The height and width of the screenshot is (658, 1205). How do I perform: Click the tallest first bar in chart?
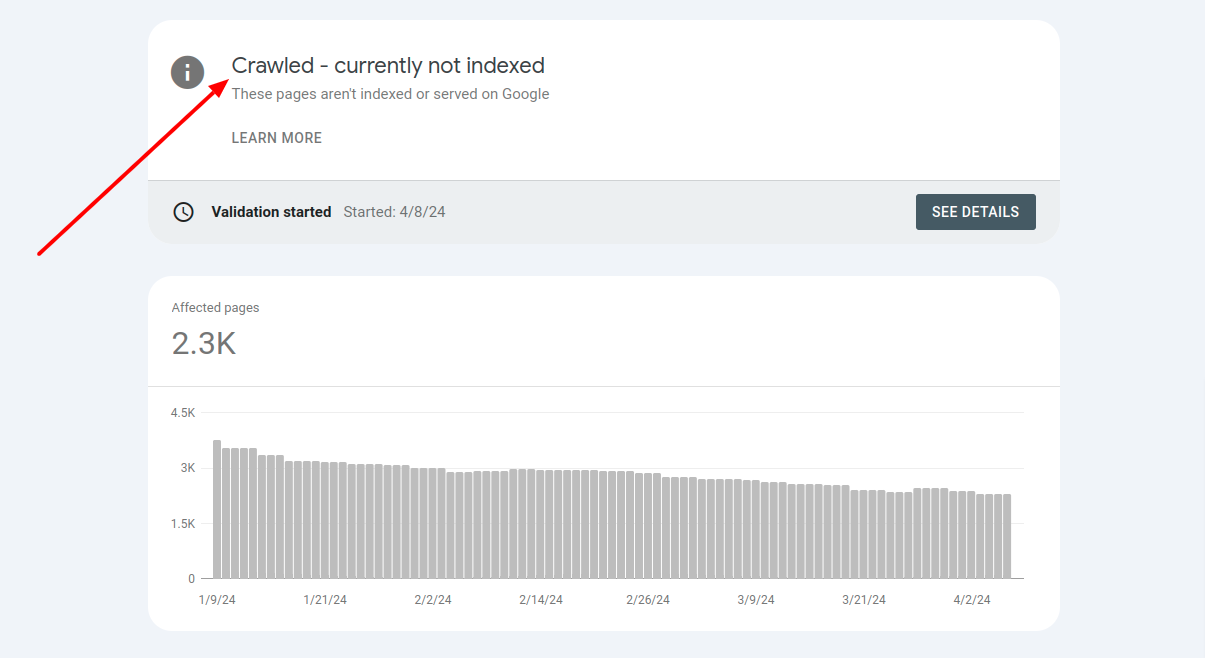(217, 509)
